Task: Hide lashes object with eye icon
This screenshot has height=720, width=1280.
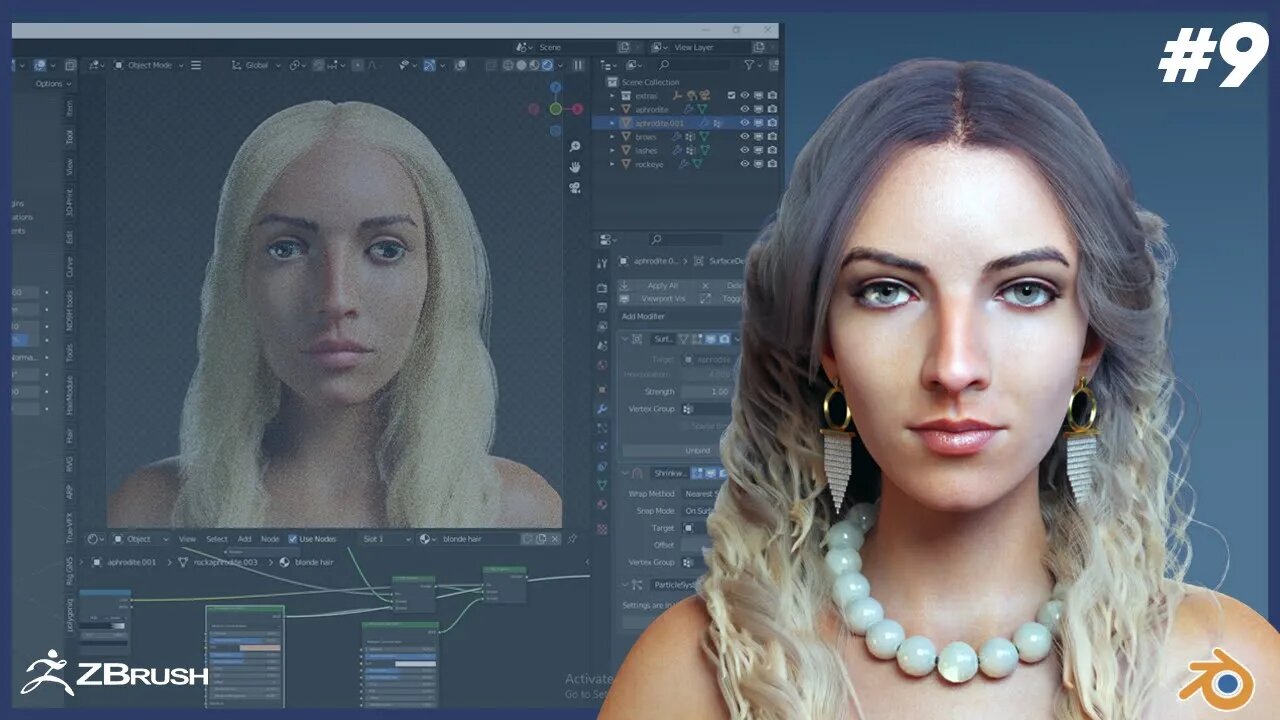Action: (744, 150)
